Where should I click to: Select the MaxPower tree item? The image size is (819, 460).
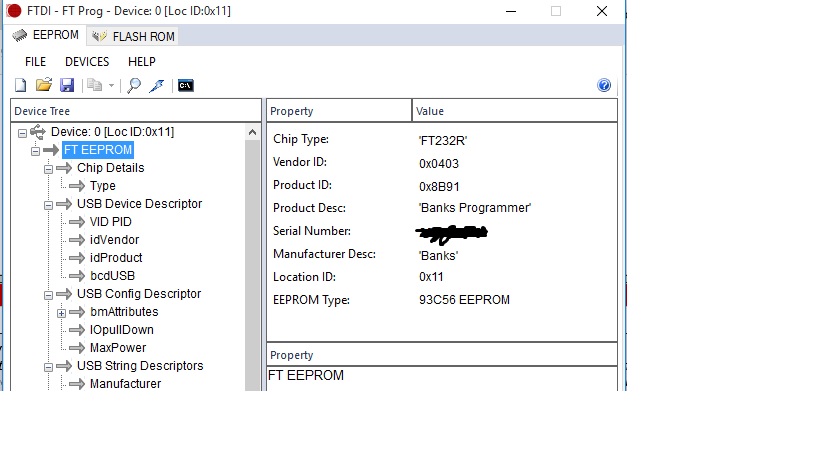[118, 348]
